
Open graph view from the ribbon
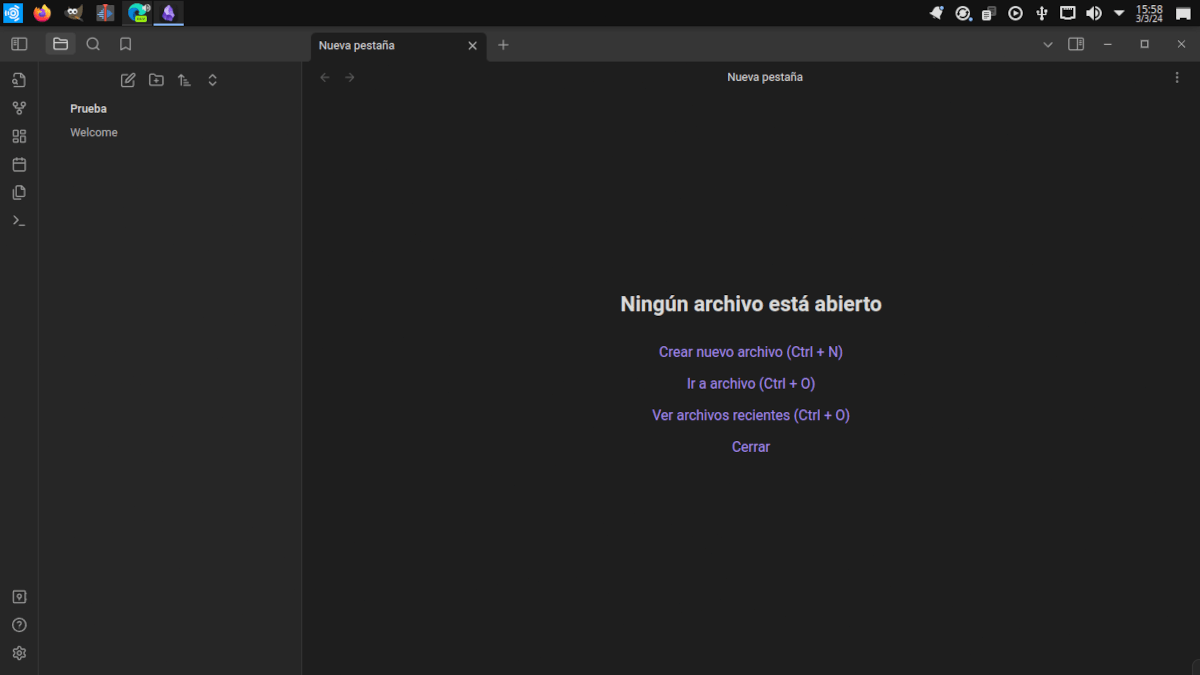pyautogui.click(x=19, y=108)
